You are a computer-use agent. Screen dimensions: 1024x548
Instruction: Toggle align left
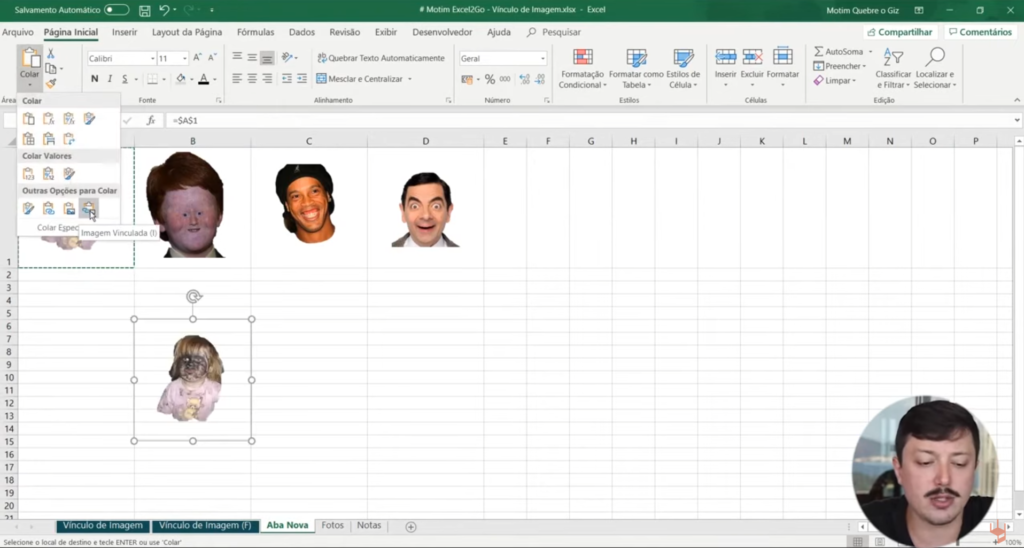[237, 78]
